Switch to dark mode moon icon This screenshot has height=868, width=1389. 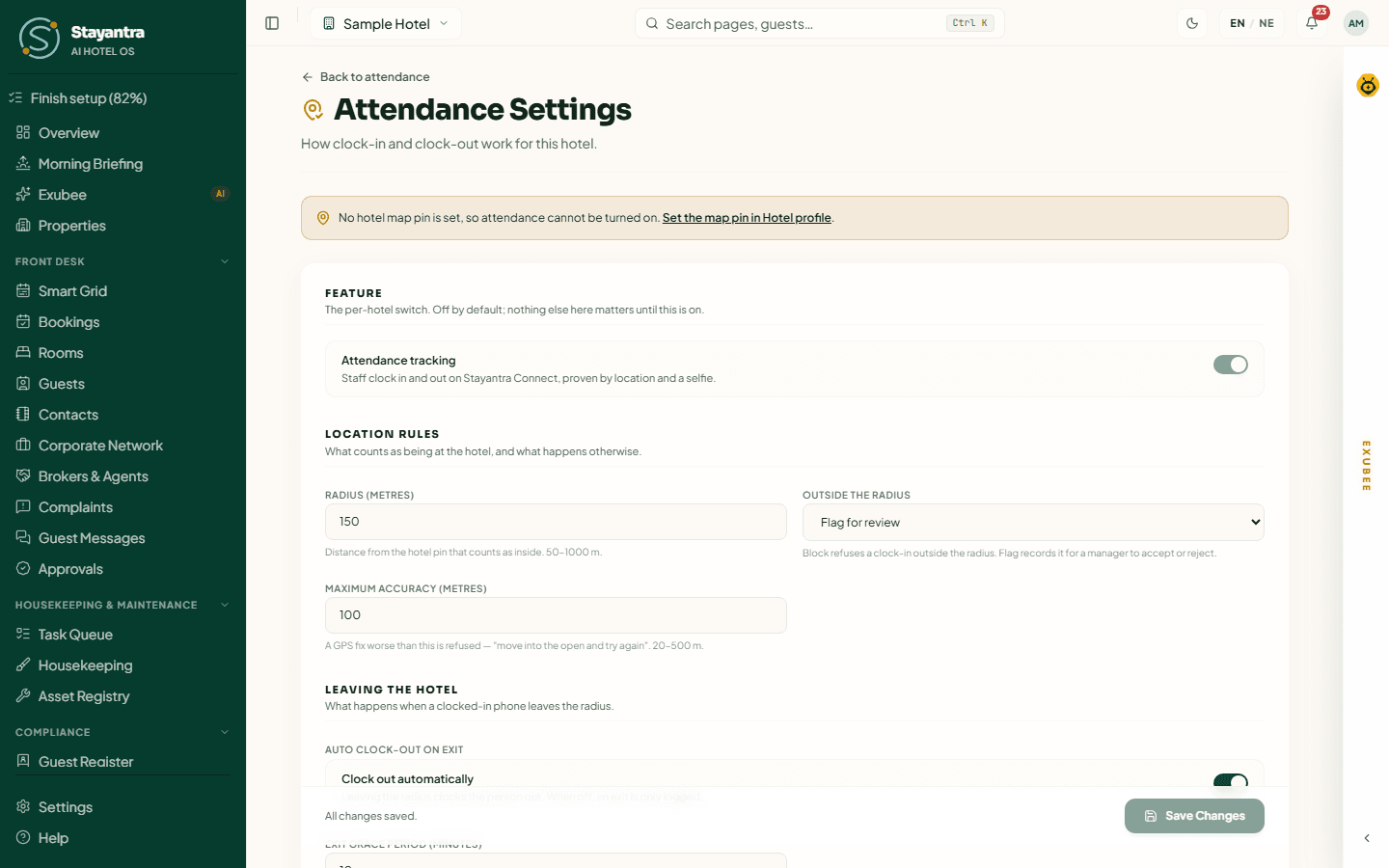point(1192,23)
